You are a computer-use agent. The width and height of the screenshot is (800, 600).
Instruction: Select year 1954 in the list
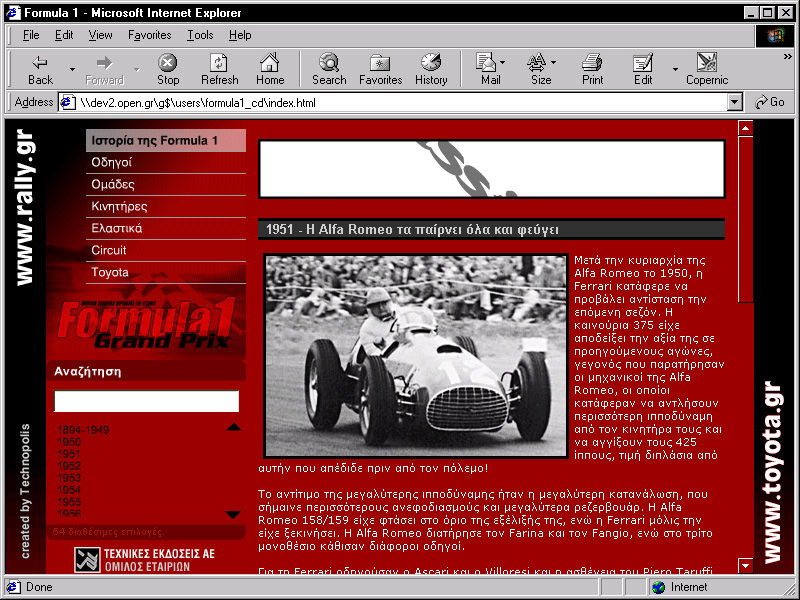[69, 490]
